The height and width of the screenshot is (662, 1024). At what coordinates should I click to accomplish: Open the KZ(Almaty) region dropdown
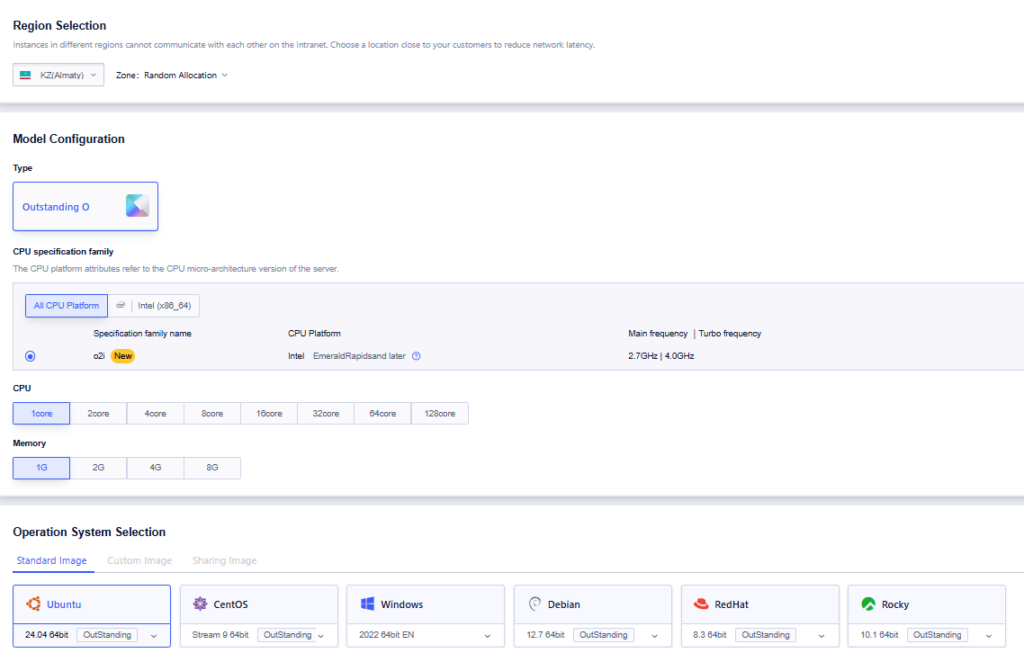[x=58, y=75]
